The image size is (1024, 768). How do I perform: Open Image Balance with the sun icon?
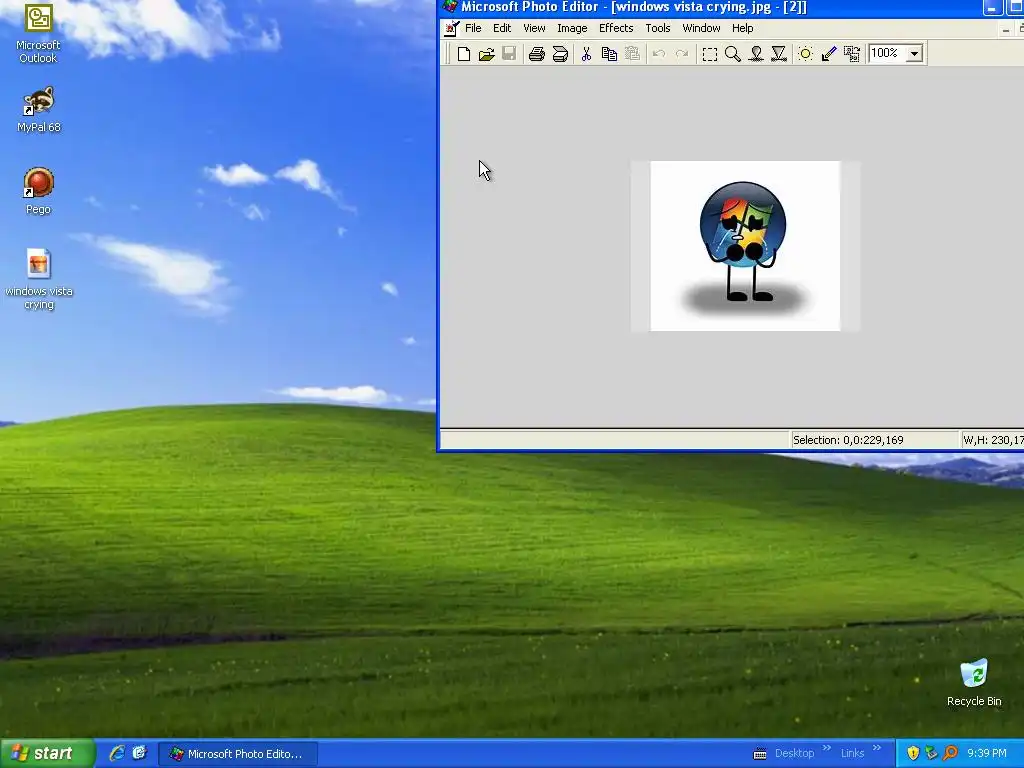806,54
